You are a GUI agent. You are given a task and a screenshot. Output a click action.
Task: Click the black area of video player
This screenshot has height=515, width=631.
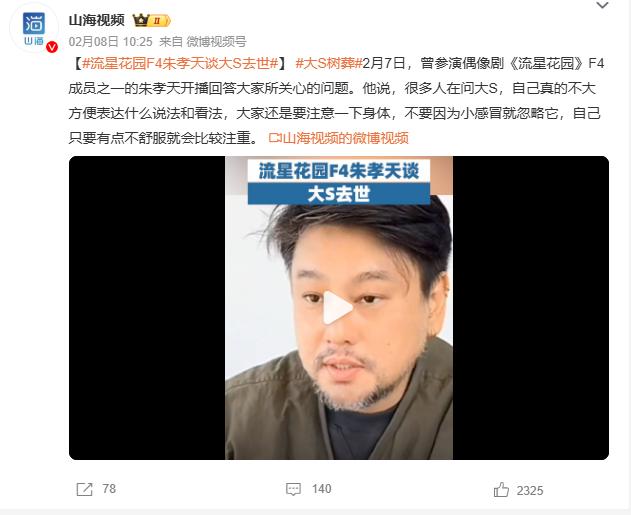[147, 308]
